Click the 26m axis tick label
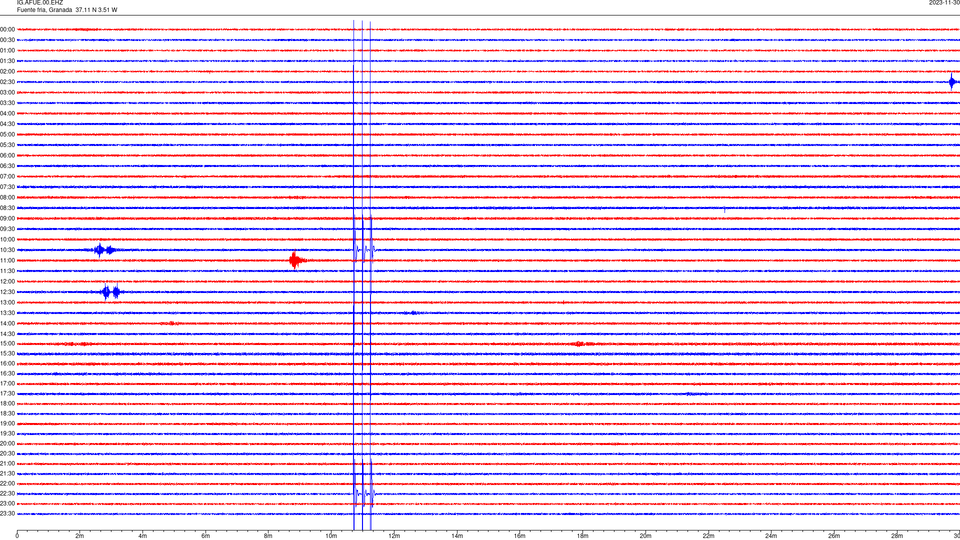Viewport: 960px width, 540px height. (x=834, y=536)
